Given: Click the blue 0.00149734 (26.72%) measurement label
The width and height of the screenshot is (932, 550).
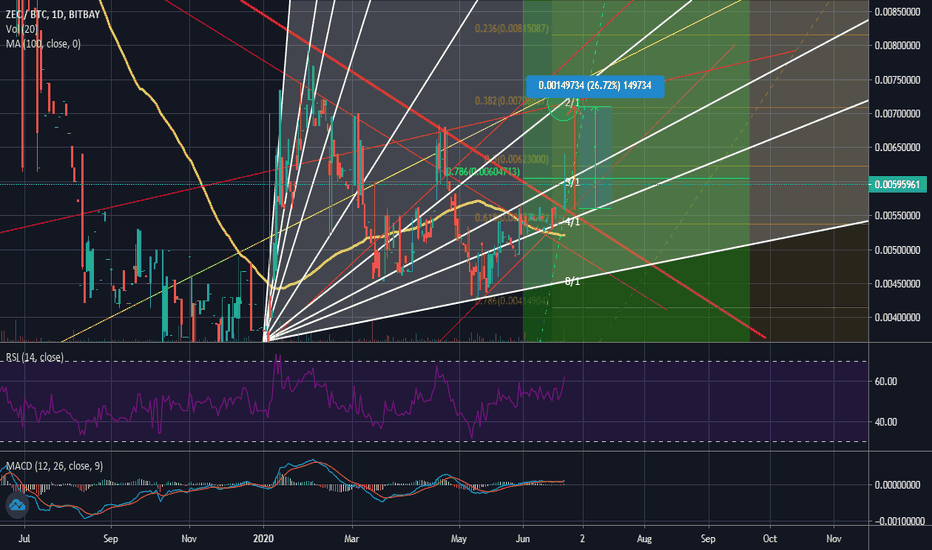Looking at the screenshot, I should click(595, 86).
